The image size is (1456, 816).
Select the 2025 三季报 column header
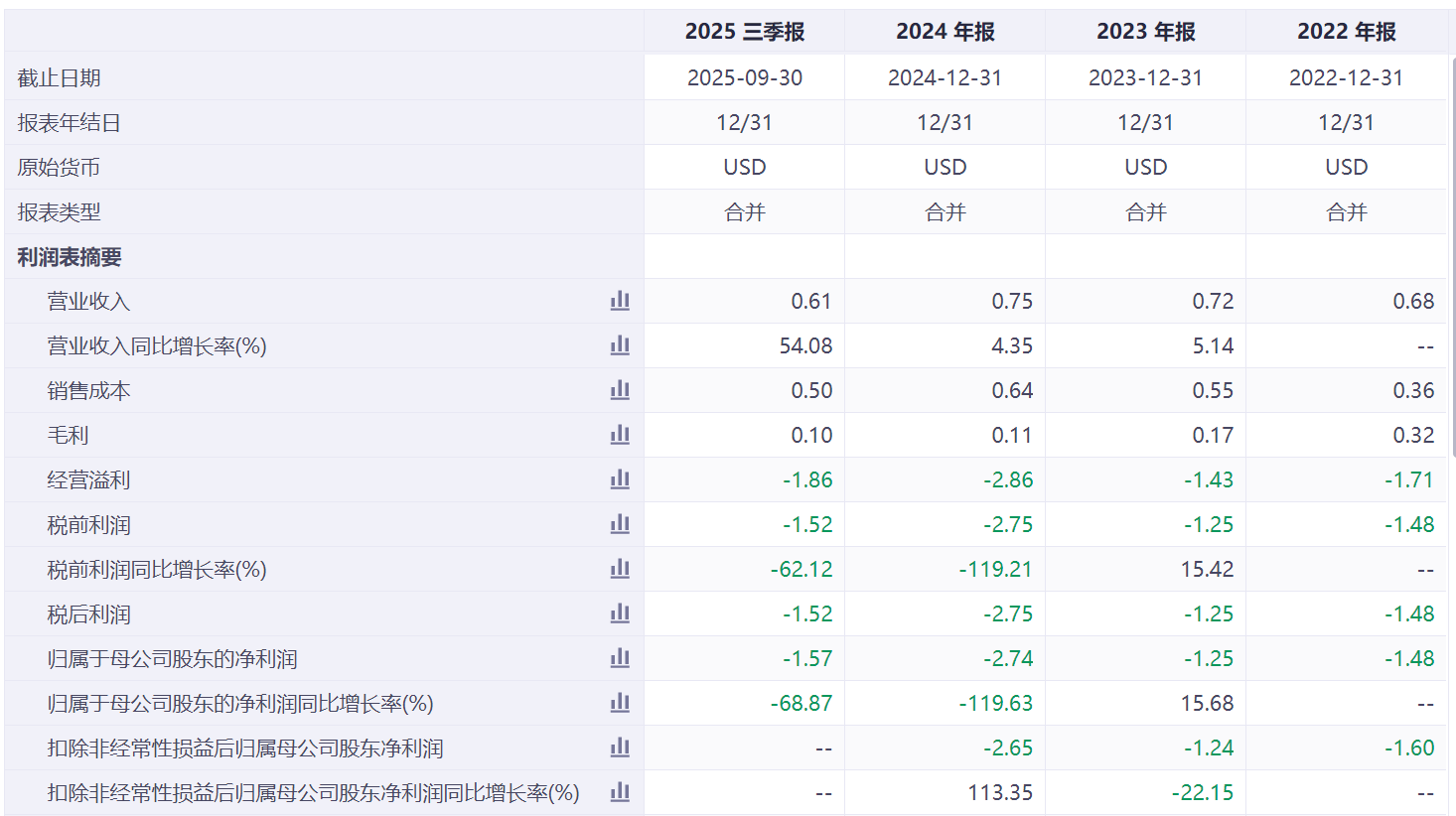(x=744, y=32)
